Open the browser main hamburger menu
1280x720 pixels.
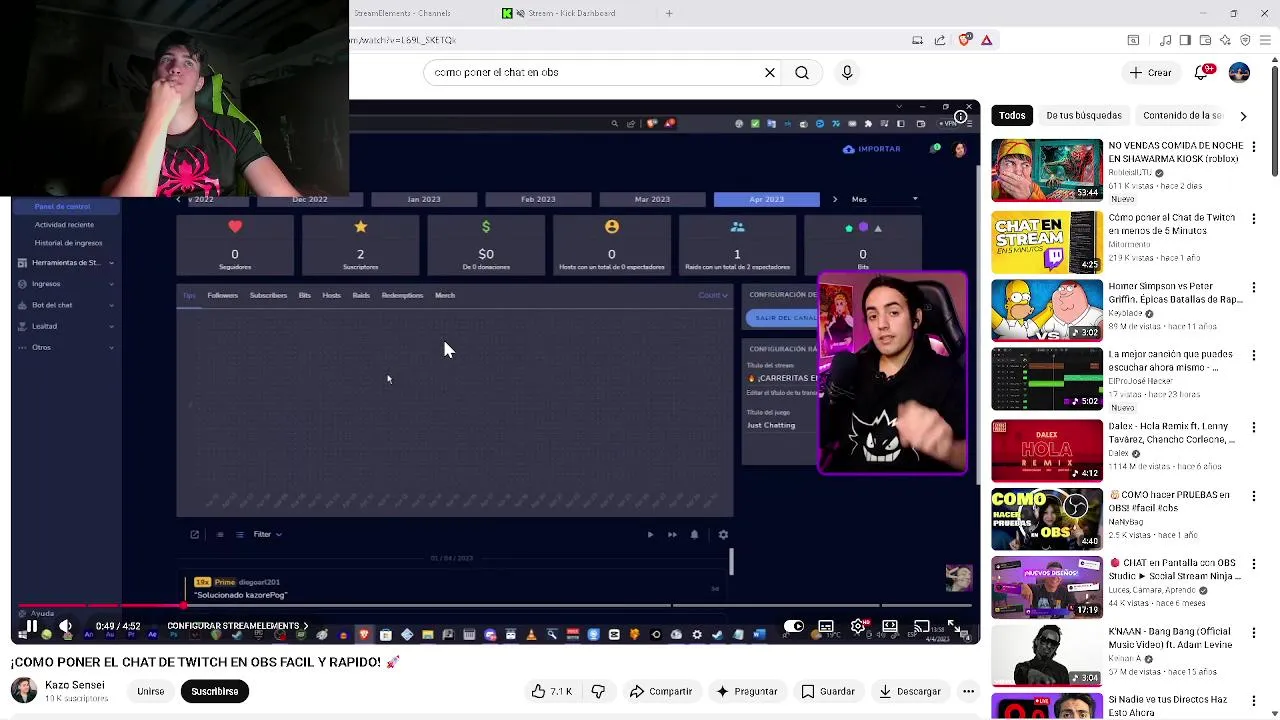click(x=1266, y=40)
